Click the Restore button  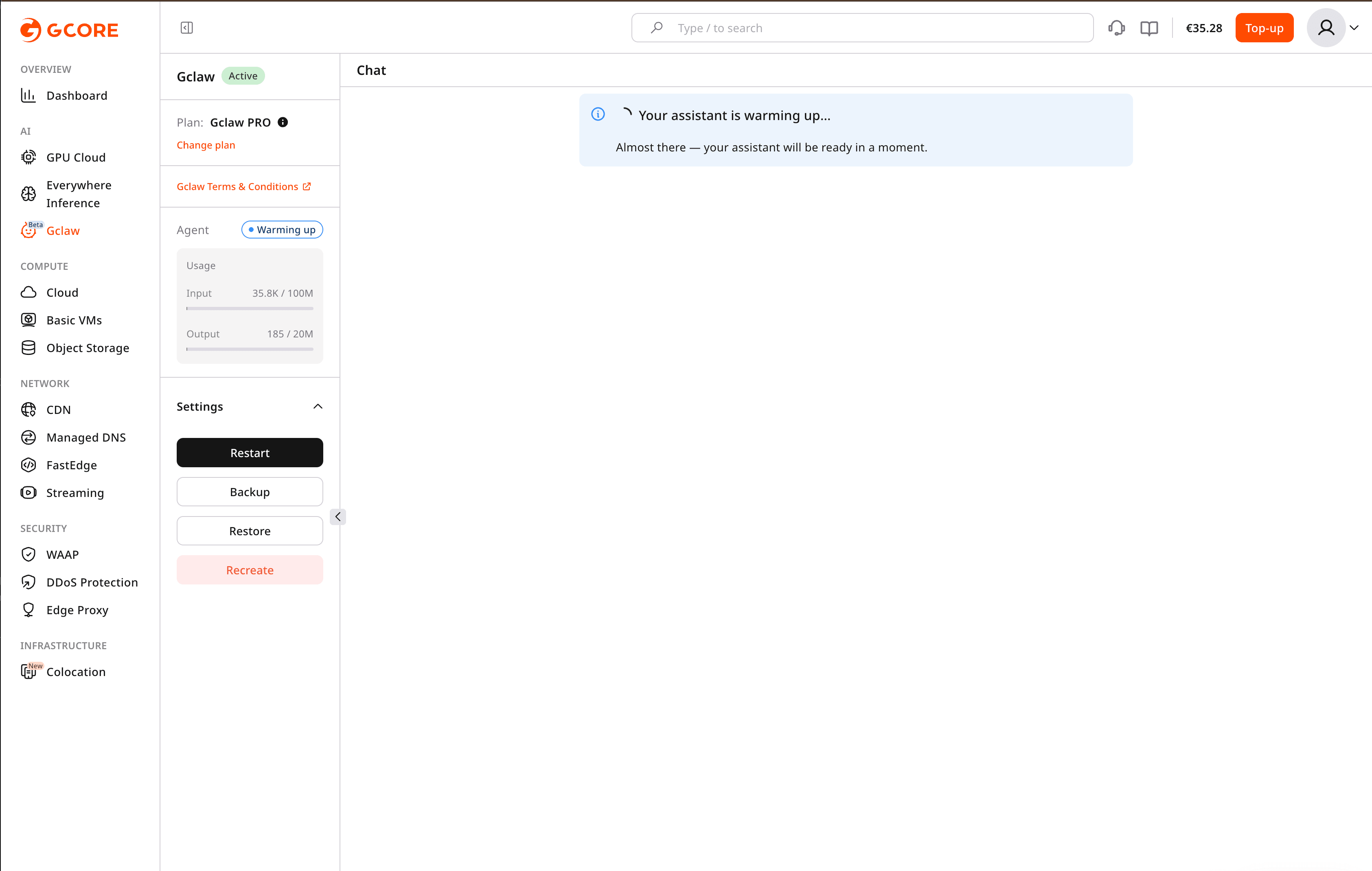click(250, 531)
